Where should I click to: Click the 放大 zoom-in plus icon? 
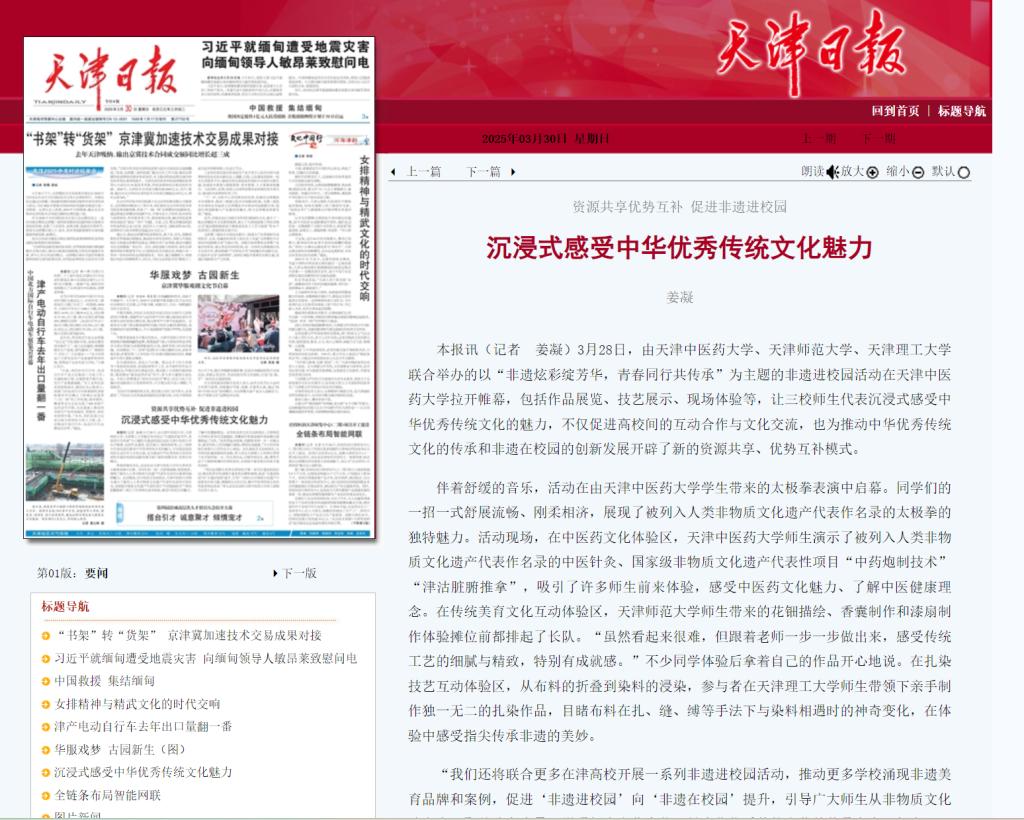pos(872,172)
